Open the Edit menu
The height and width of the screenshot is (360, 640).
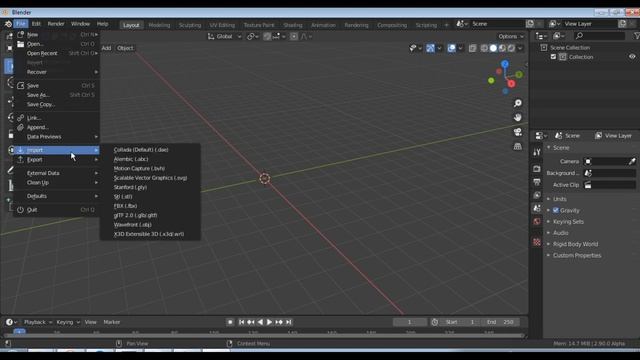click(x=36, y=24)
